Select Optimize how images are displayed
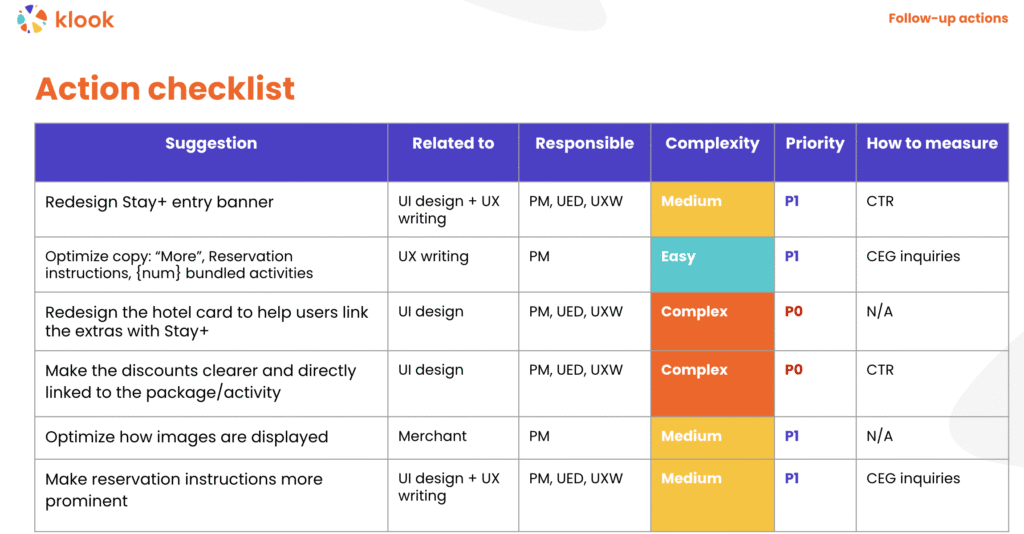The height and width of the screenshot is (534, 1024). [x=187, y=437]
